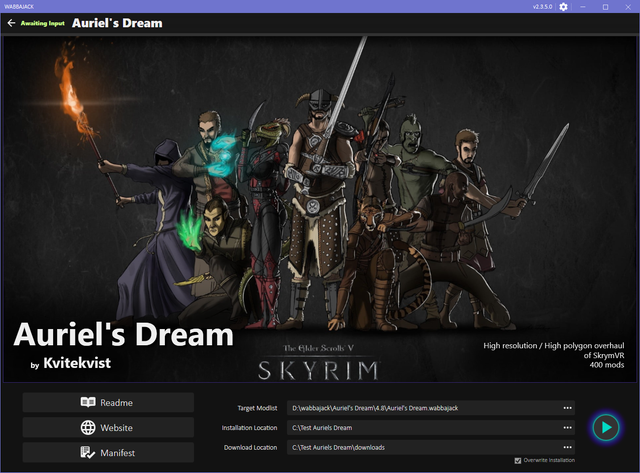Screen dimensions: 640x473
Task: Close the Wabbajack window
Action: (x=628, y=7)
